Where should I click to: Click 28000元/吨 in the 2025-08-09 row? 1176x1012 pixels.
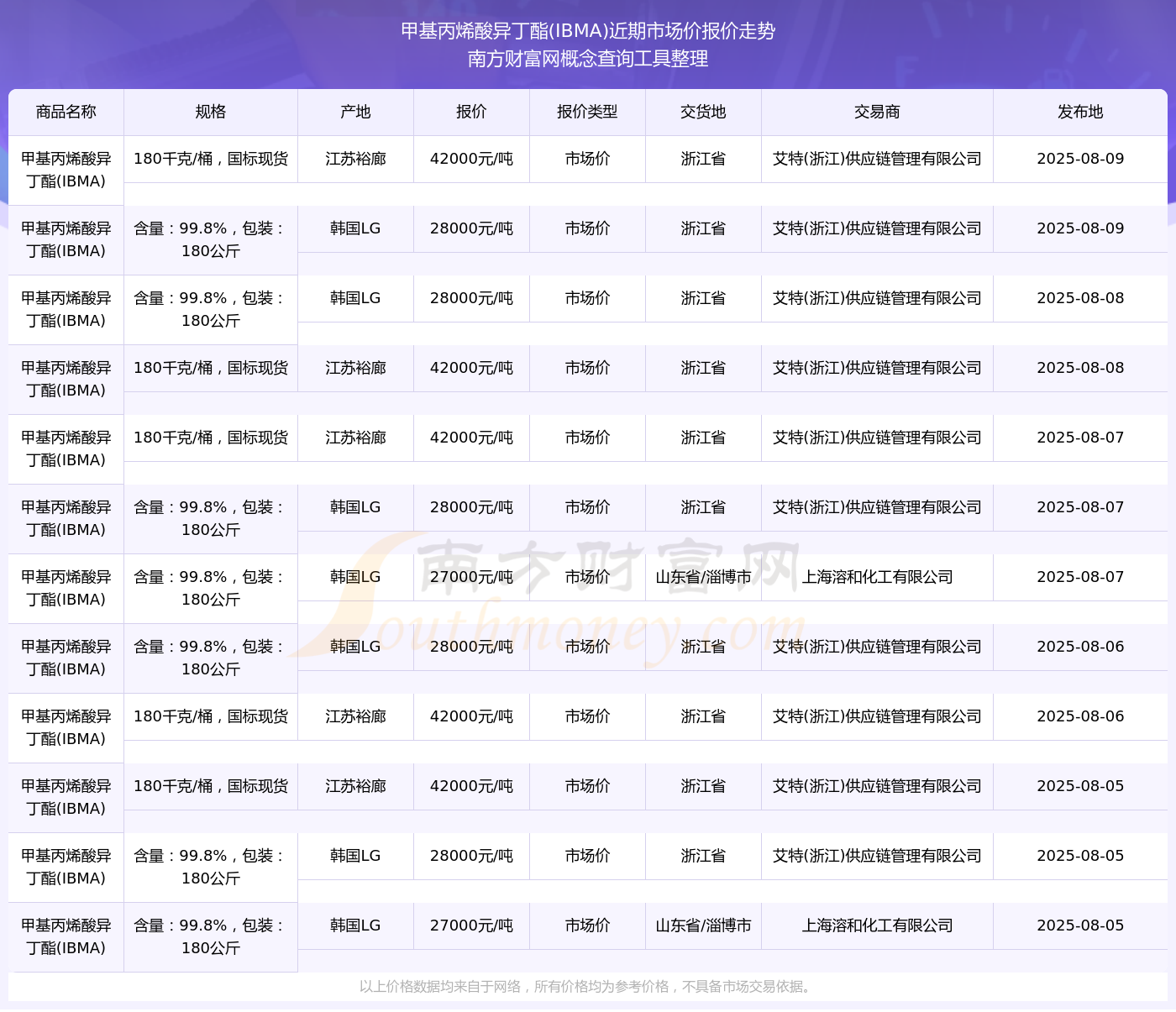471,228
